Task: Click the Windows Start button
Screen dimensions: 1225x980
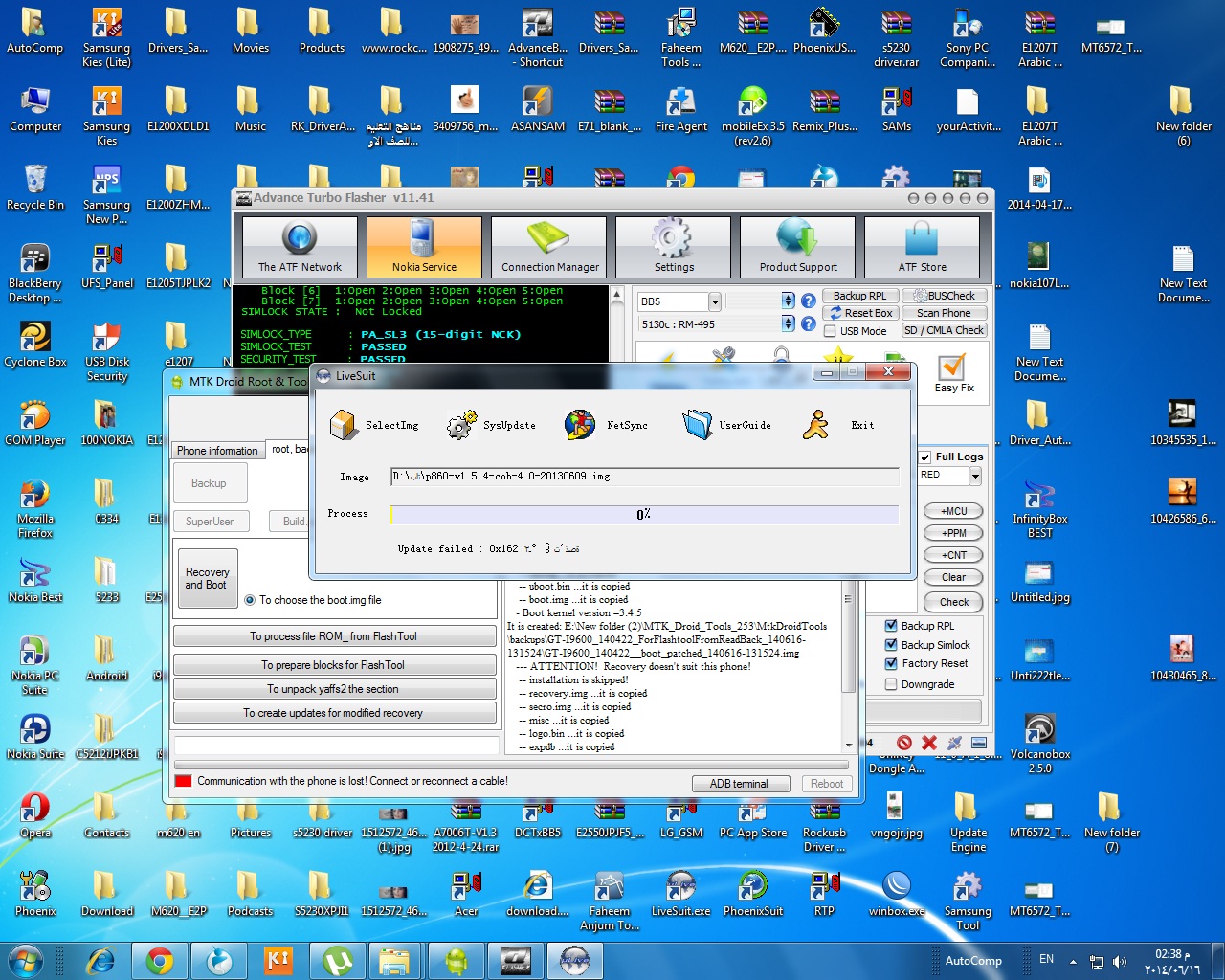Action: (26, 961)
